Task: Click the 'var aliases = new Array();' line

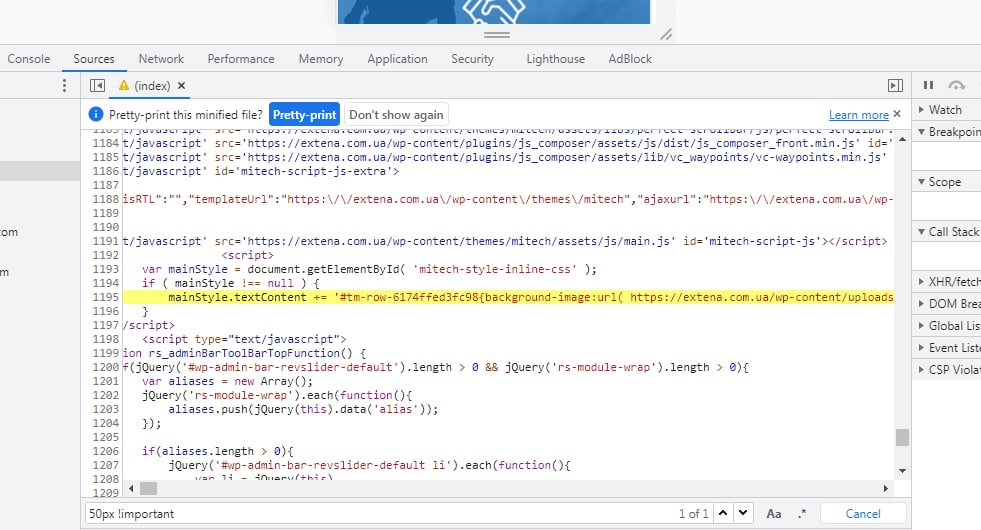Action: point(227,381)
